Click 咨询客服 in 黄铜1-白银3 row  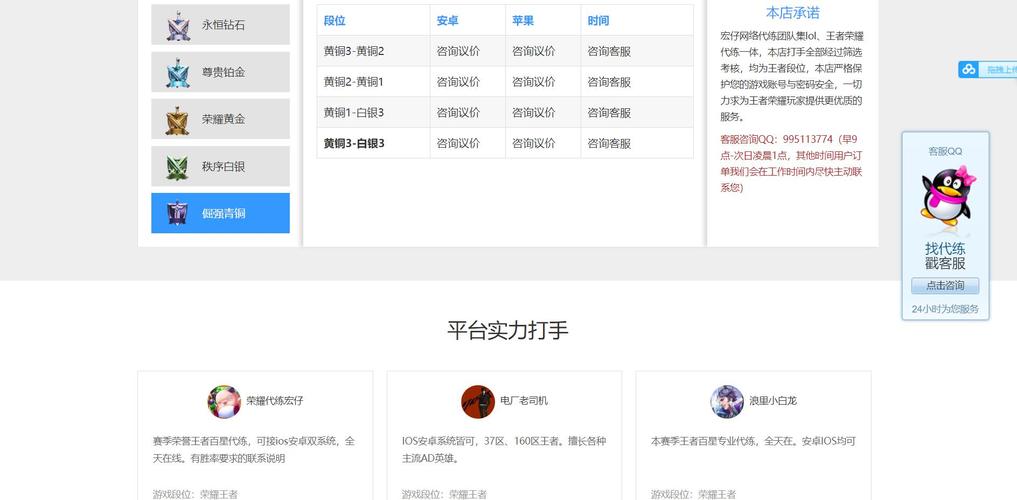[x=609, y=113]
